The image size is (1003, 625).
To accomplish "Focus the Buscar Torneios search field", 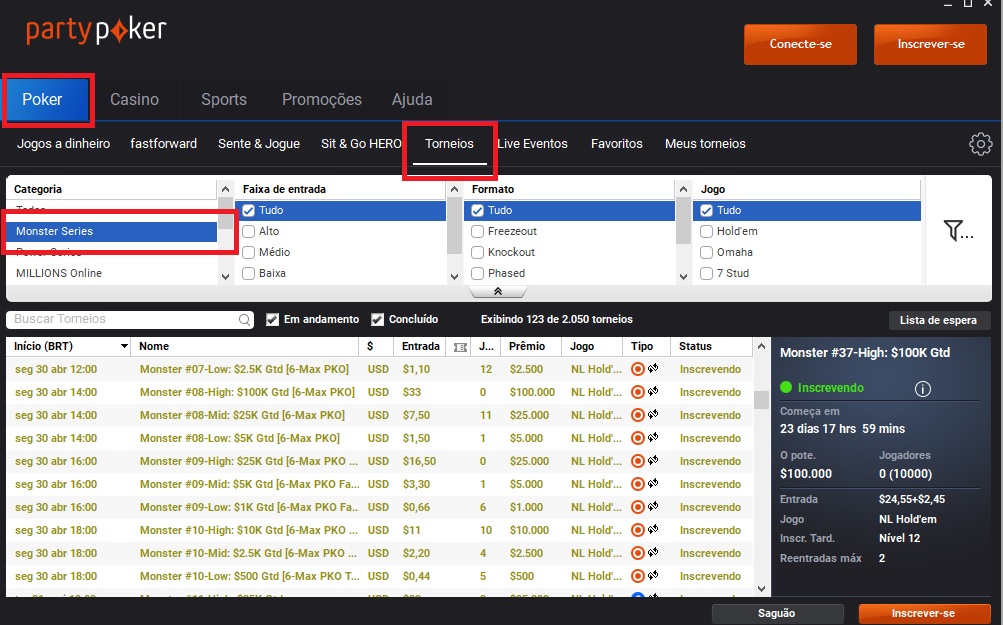I will click(130, 319).
